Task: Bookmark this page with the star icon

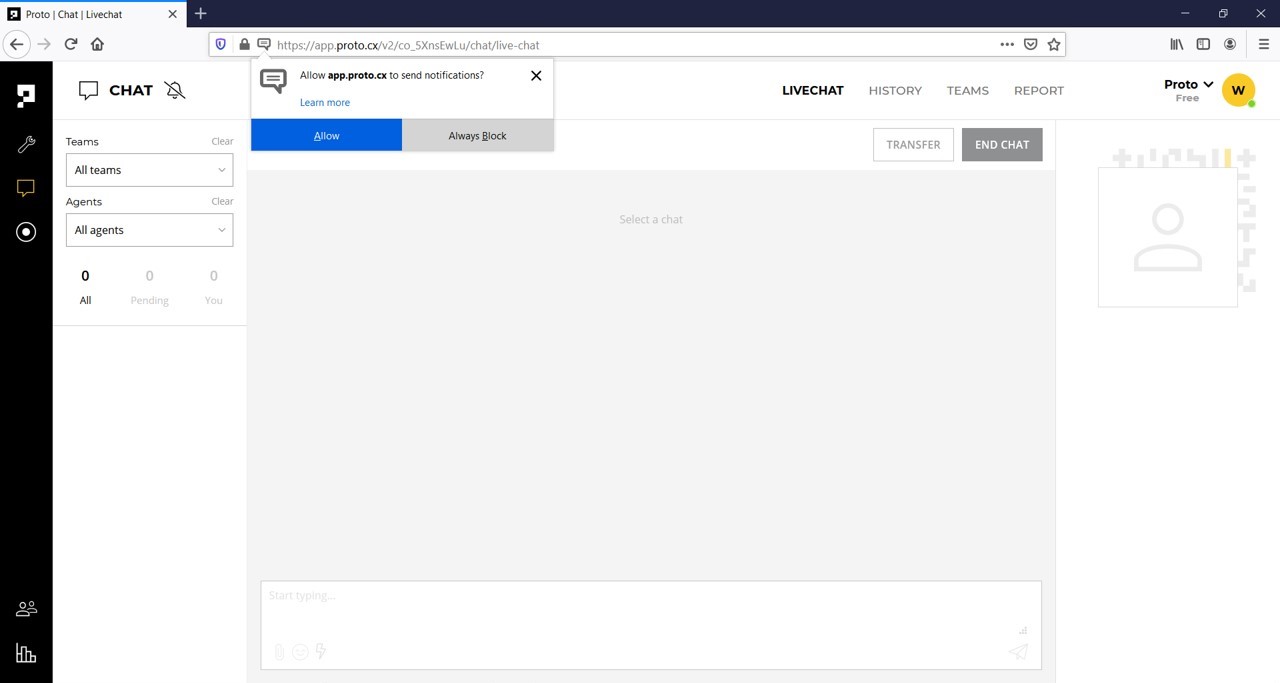Action: coord(1054,44)
